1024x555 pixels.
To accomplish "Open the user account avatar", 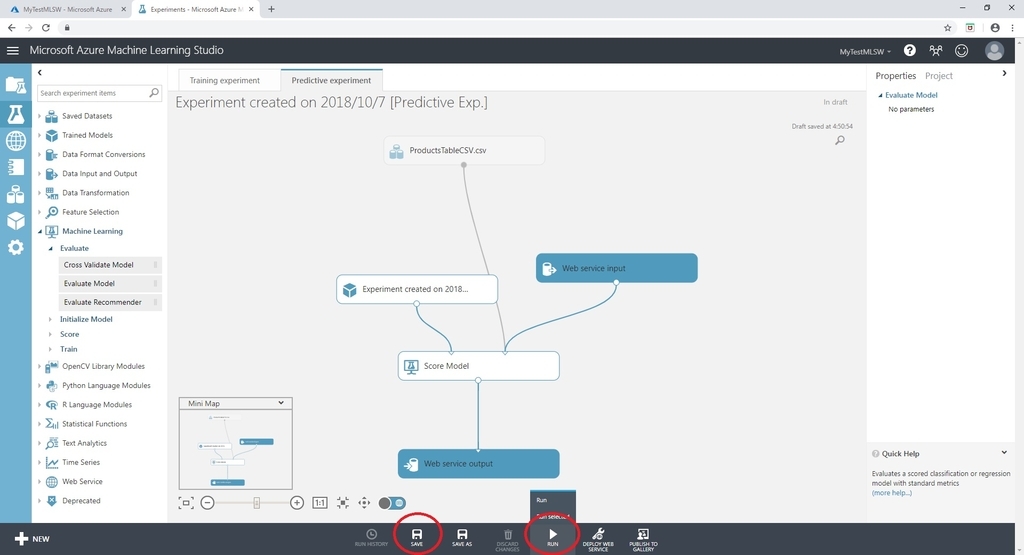I will click(994, 50).
